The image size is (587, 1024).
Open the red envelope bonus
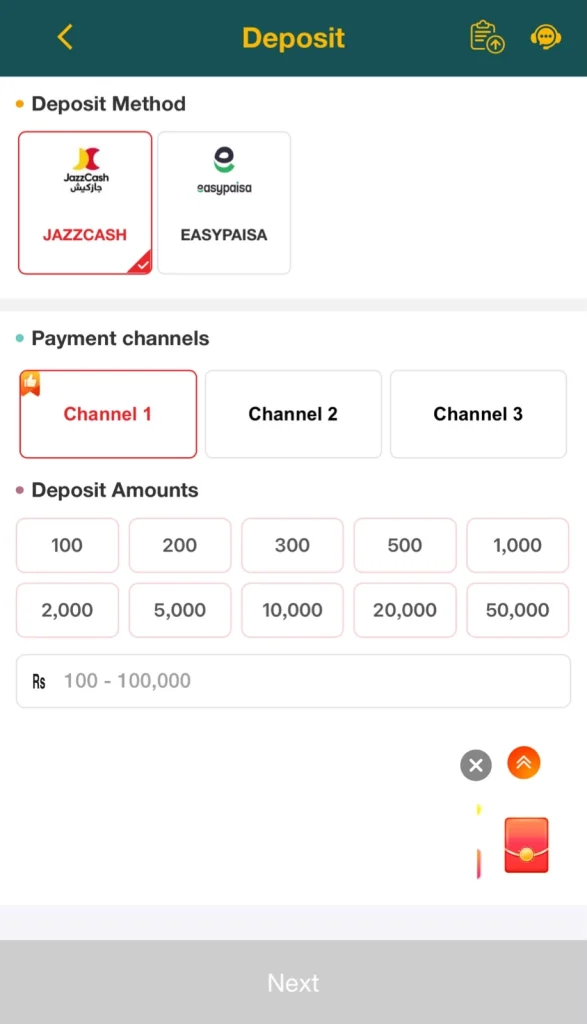[x=526, y=845]
